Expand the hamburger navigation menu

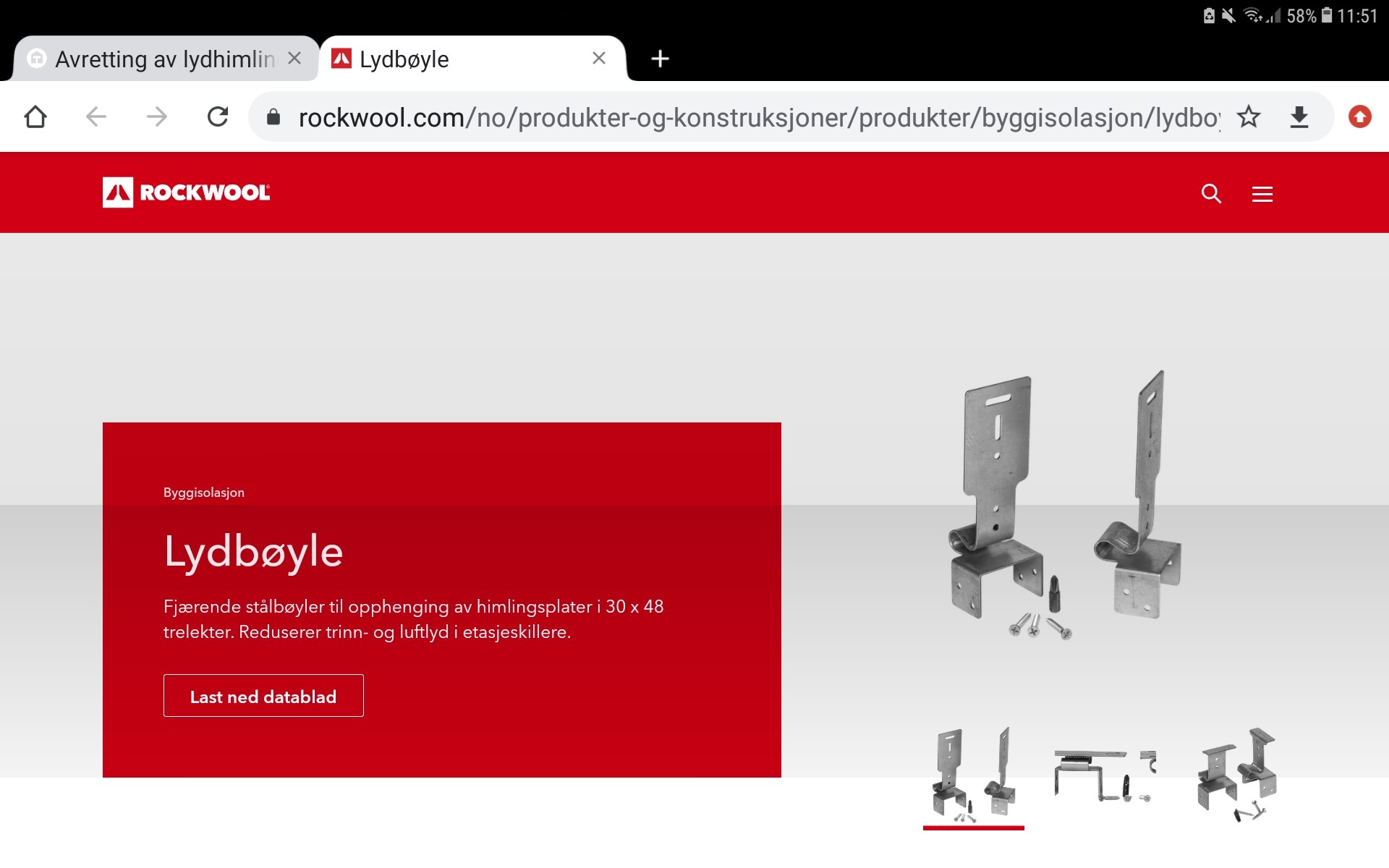[1262, 194]
